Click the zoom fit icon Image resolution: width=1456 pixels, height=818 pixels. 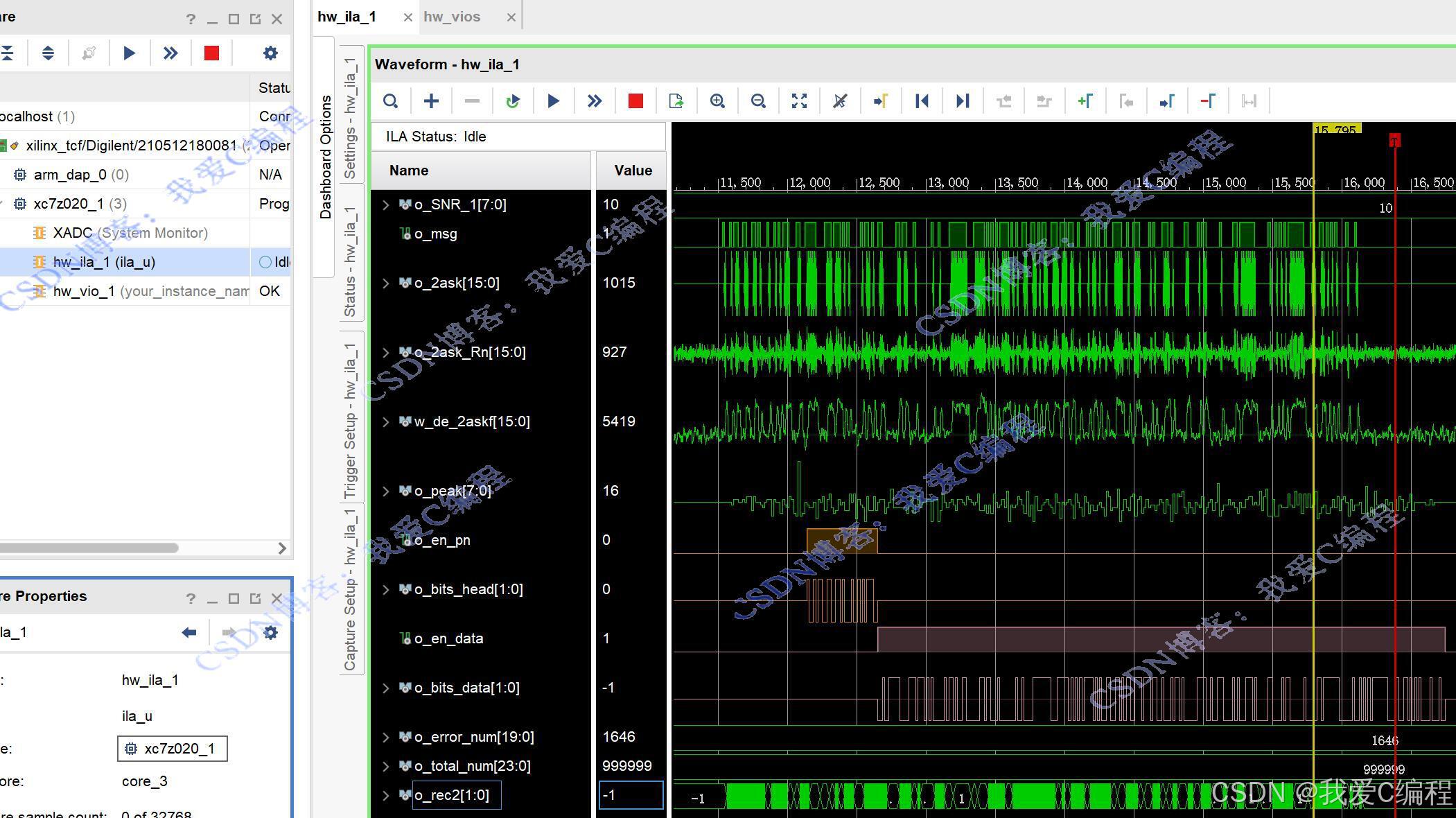point(799,101)
